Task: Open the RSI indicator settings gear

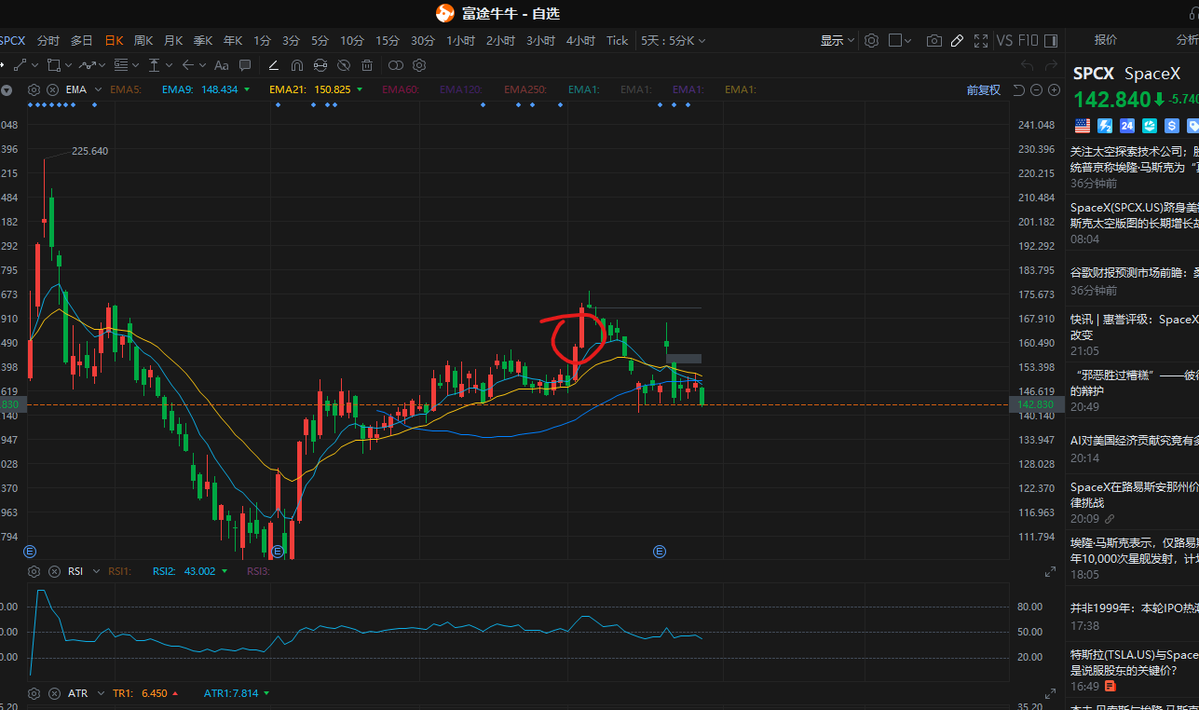Action: click(x=34, y=571)
